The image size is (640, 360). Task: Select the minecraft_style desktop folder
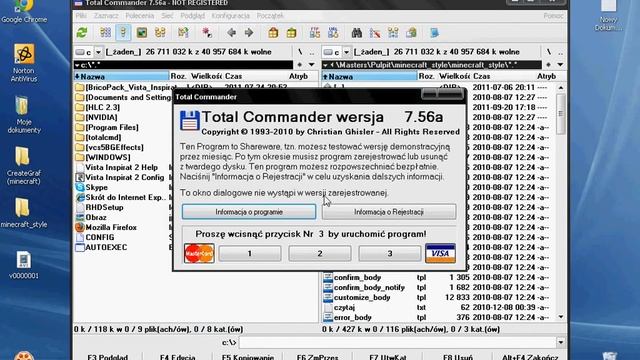24,213
